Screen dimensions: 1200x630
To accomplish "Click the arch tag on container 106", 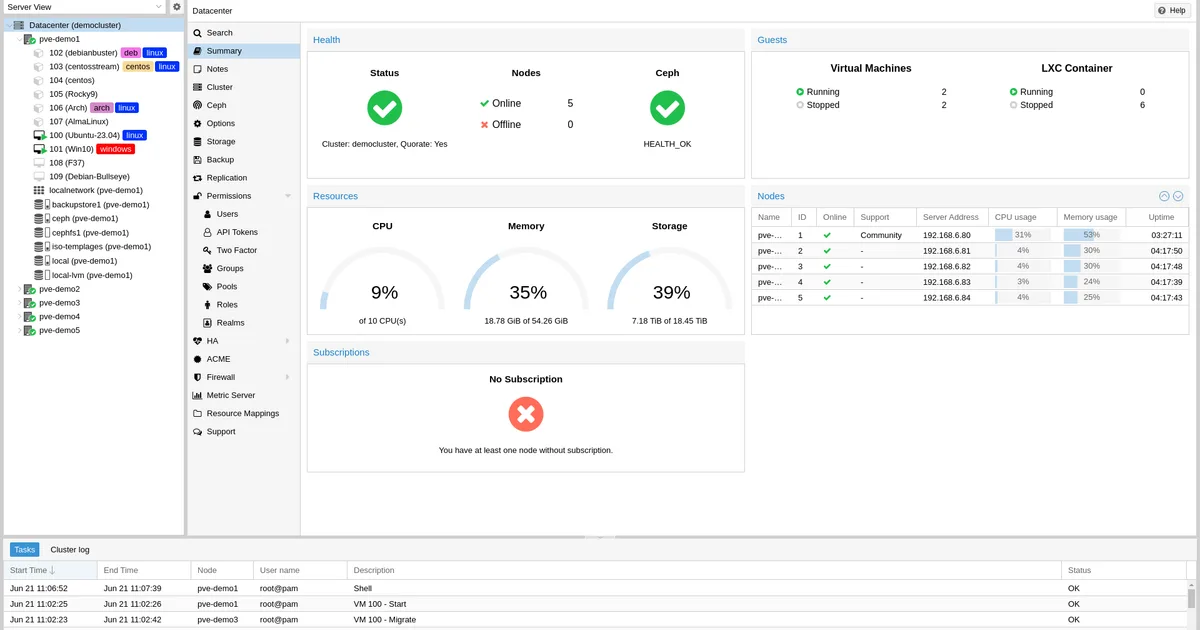I will 101,108.
